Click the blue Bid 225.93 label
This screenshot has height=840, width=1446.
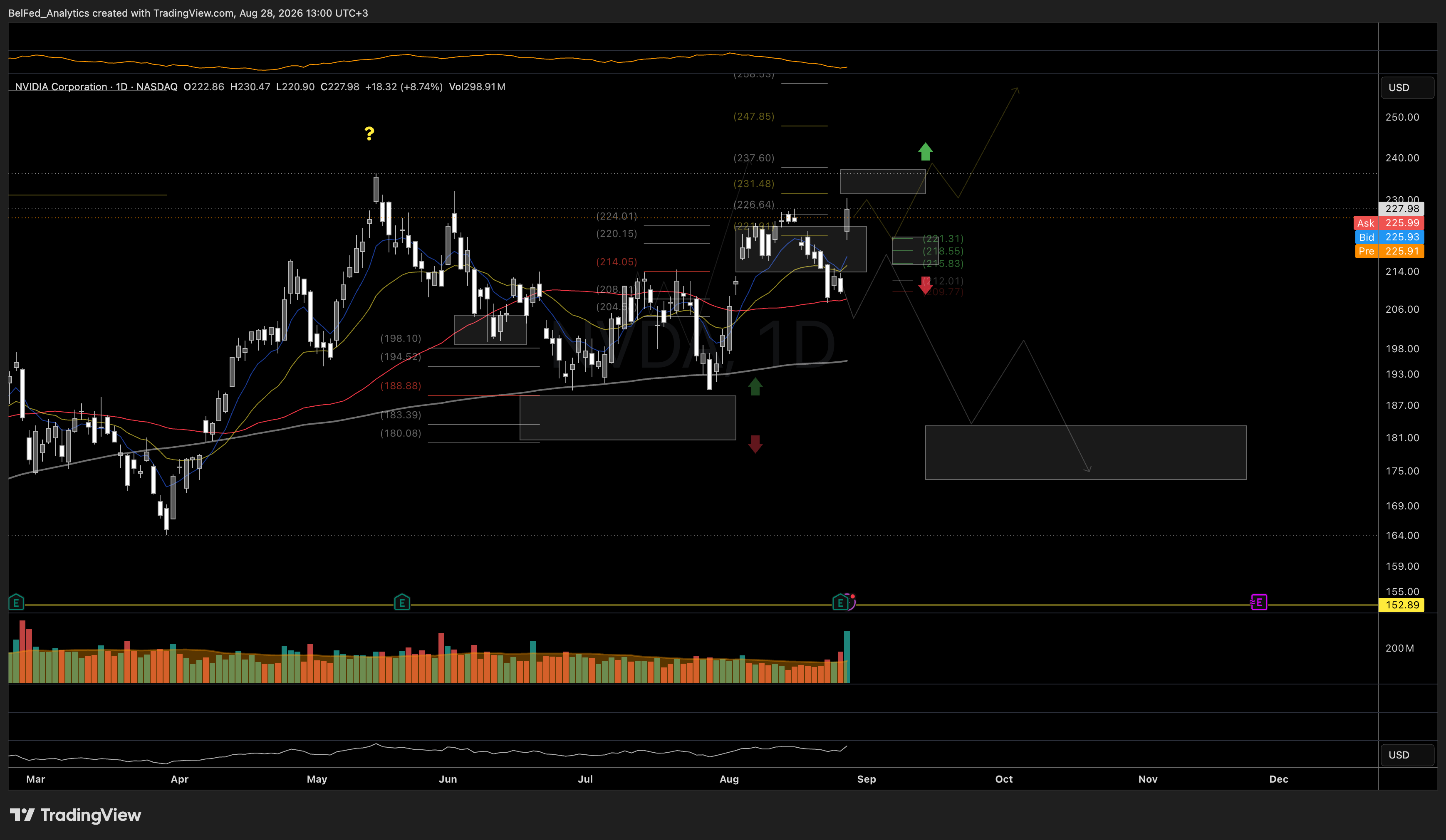(1389, 237)
